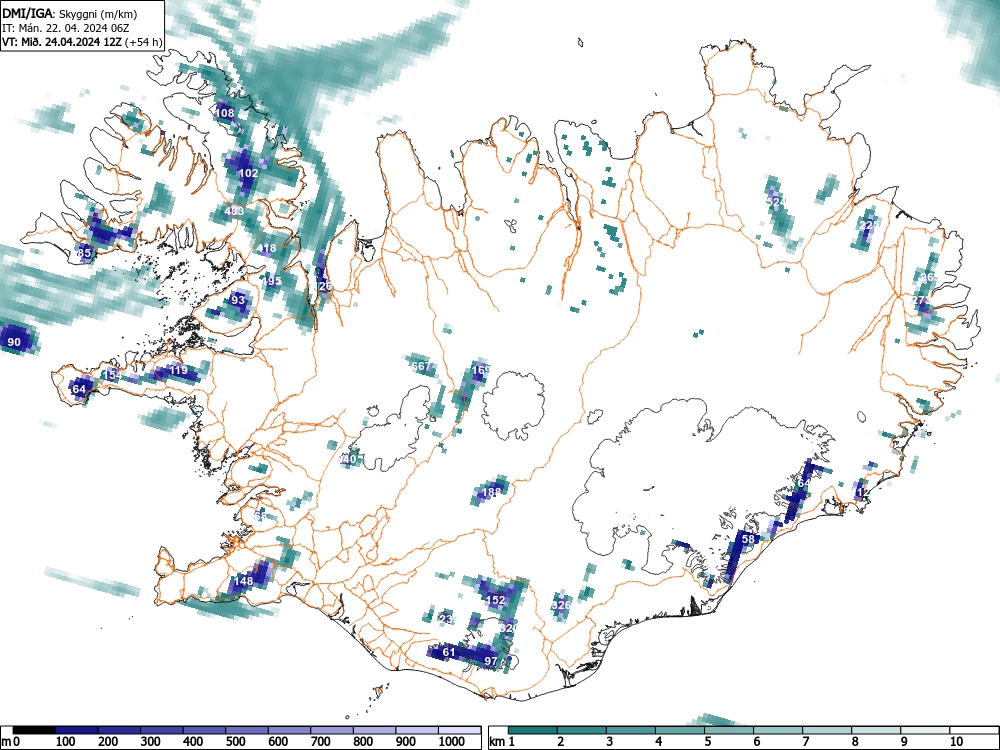The image size is (1000, 750).
Task: Click the 85 visibility value label
Action: click(x=85, y=253)
